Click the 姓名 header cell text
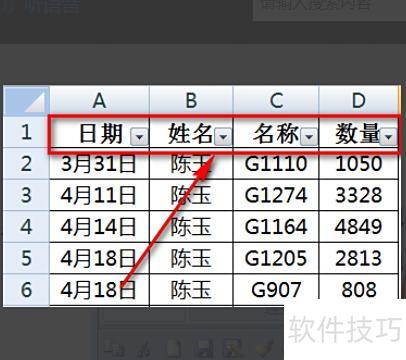This screenshot has width=406, height=360. click(x=191, y=134)
